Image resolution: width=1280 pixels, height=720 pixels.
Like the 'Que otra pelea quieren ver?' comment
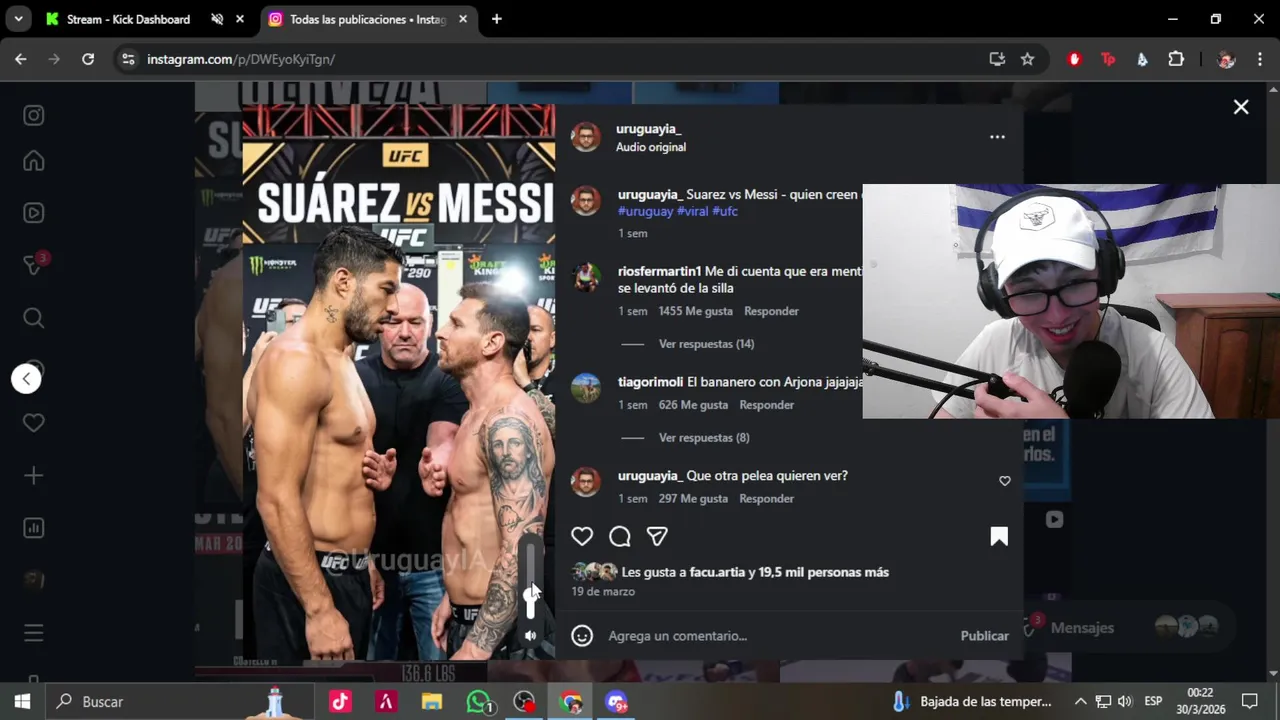coord(1005,481)
